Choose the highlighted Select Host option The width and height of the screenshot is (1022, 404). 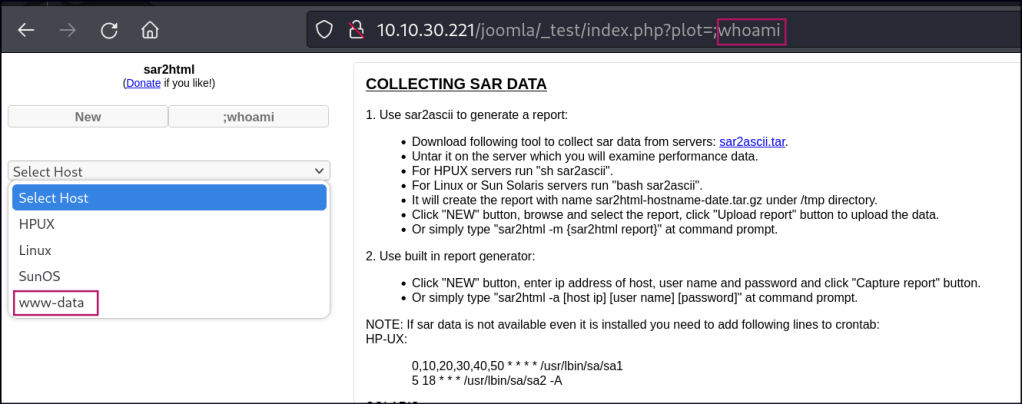168,198
